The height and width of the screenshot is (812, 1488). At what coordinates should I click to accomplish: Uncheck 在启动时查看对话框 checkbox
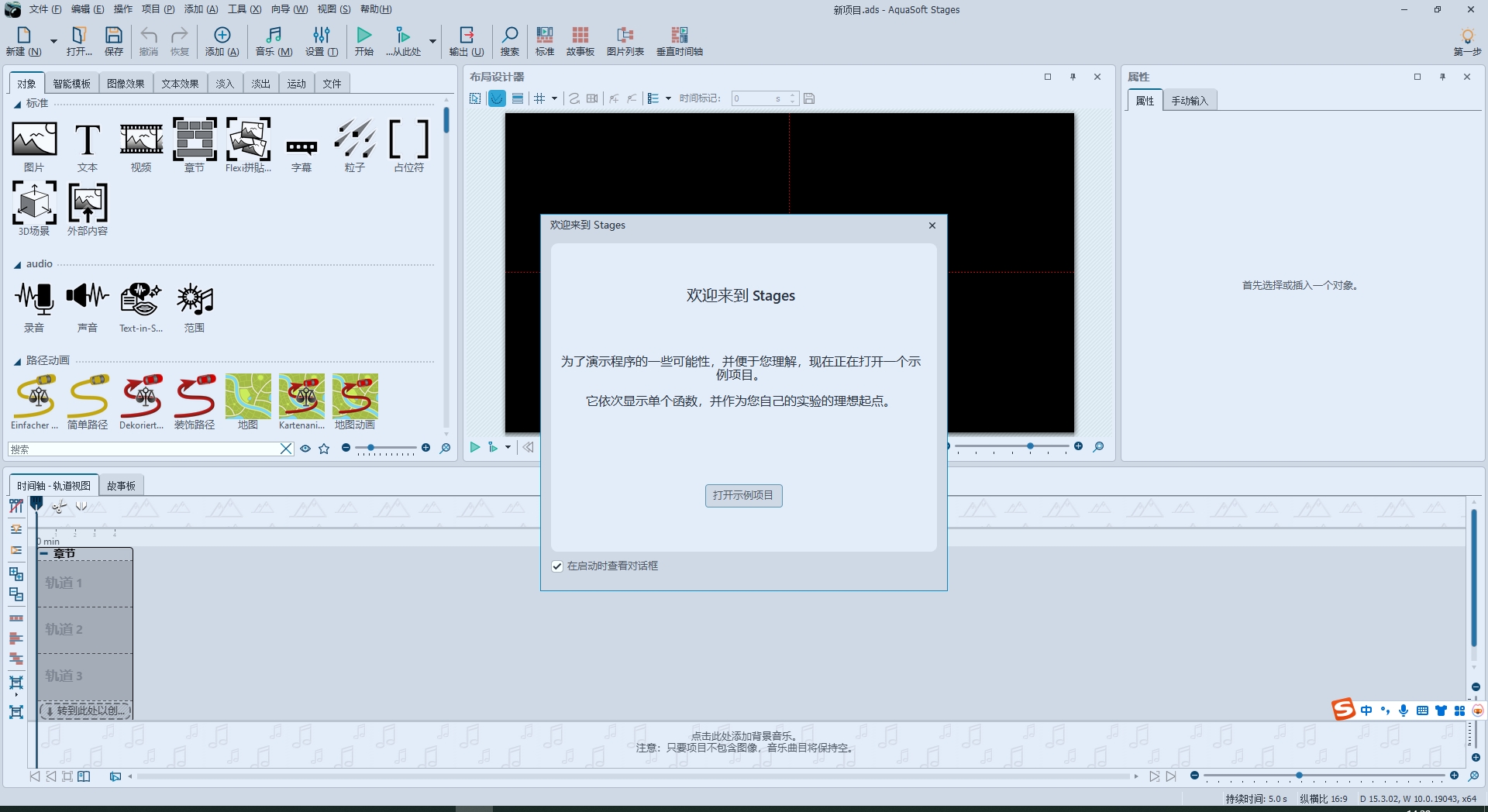point(557,566)
